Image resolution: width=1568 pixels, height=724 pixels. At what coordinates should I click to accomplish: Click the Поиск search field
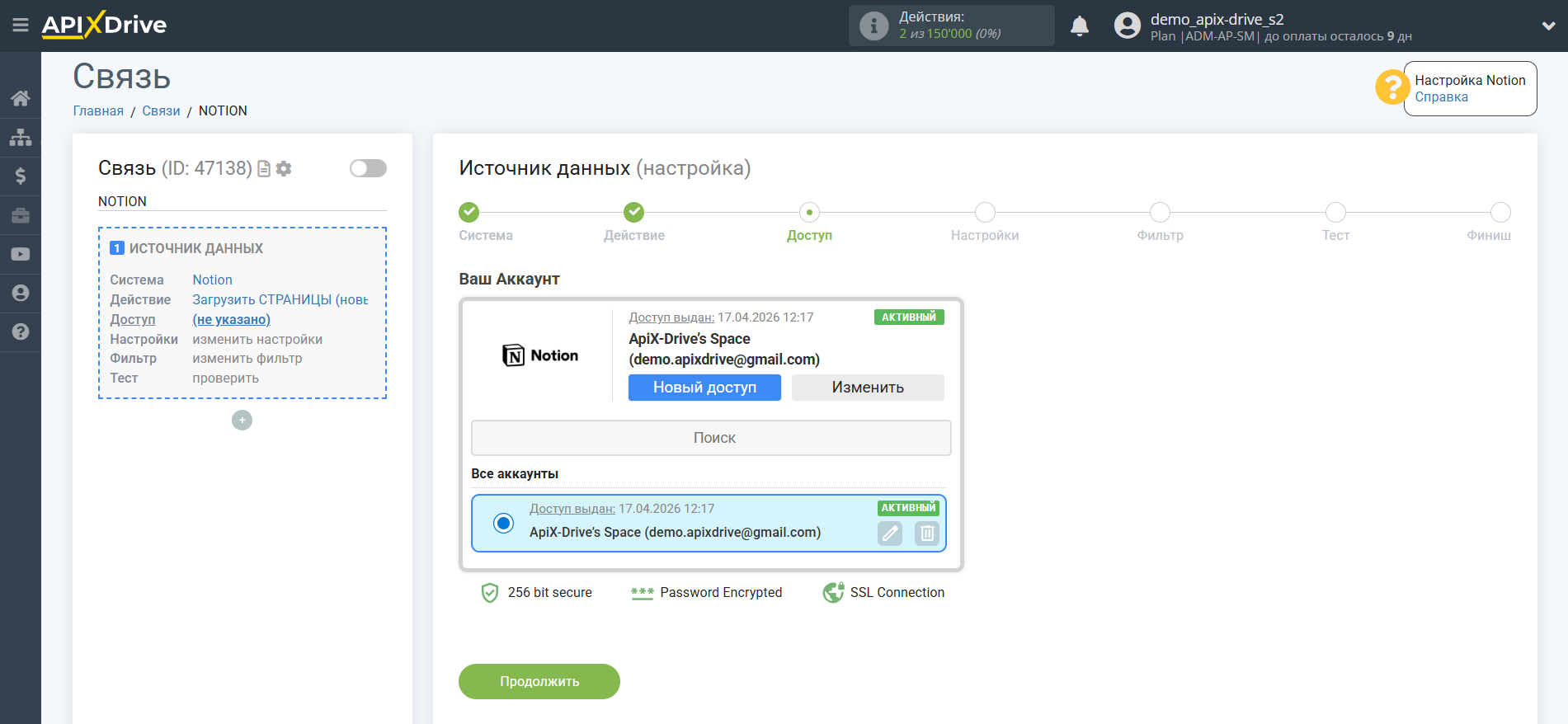711,438
